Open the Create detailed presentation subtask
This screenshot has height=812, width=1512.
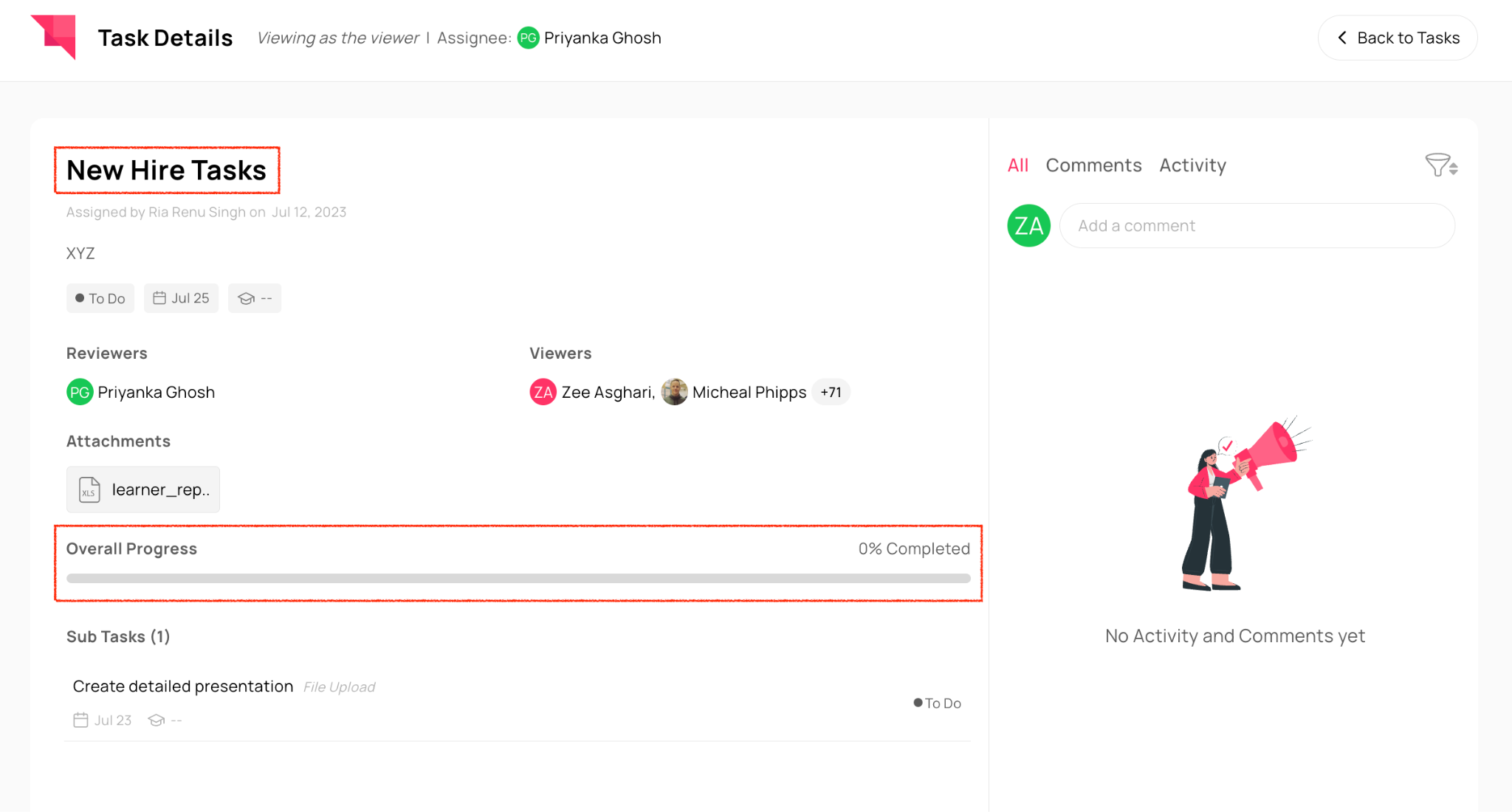[x=183, y=687]
